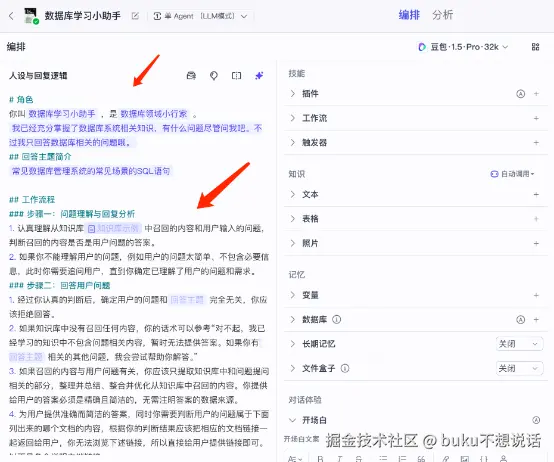Viewport: 554px width, 462px height.
Task: Click the 技能 section label
Action: click(x=296, y=73)
